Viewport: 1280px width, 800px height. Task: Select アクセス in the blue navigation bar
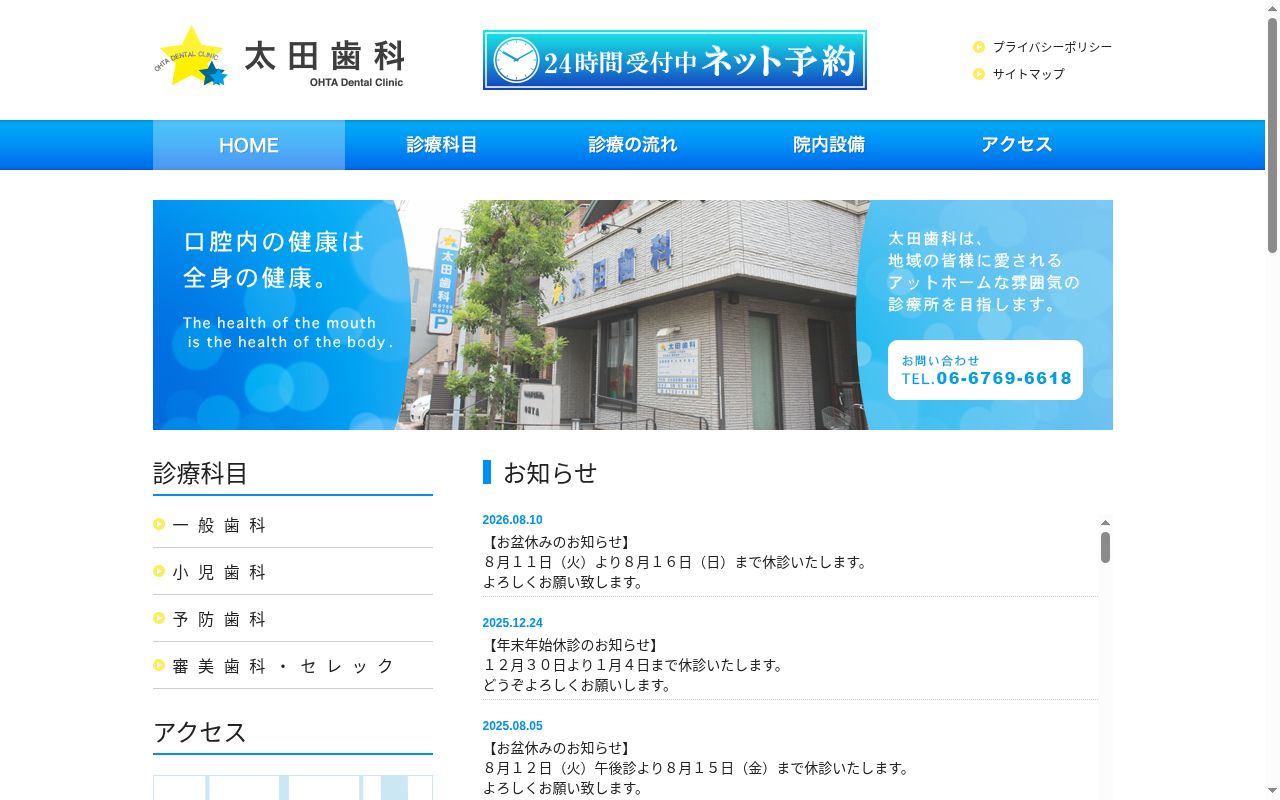(1017, 145)
